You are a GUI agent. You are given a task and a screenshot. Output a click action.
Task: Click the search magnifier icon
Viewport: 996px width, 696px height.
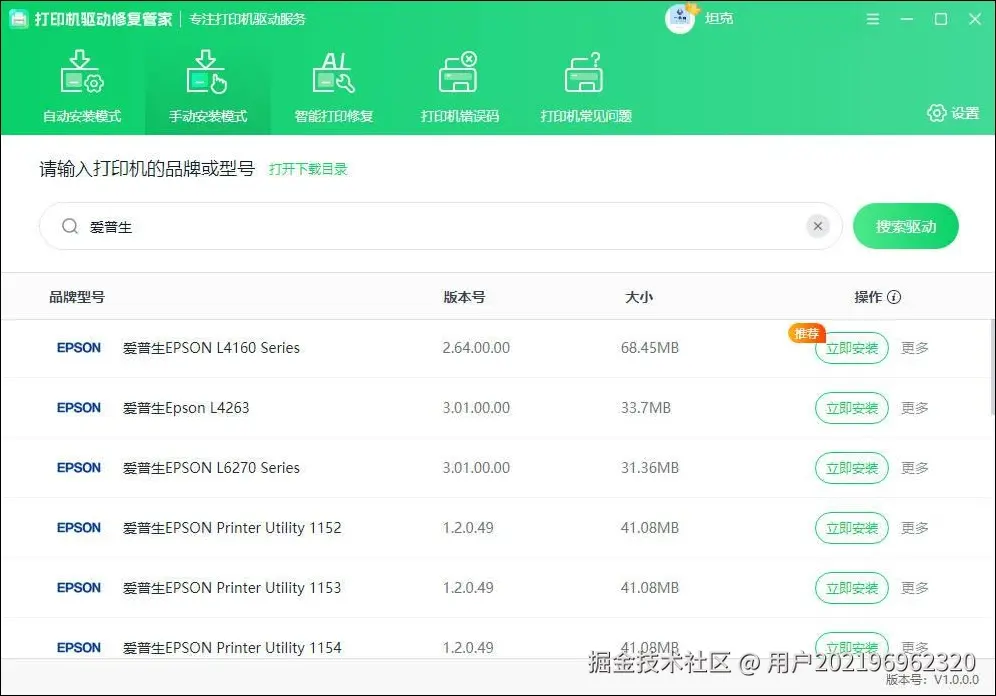click(70, 226)
